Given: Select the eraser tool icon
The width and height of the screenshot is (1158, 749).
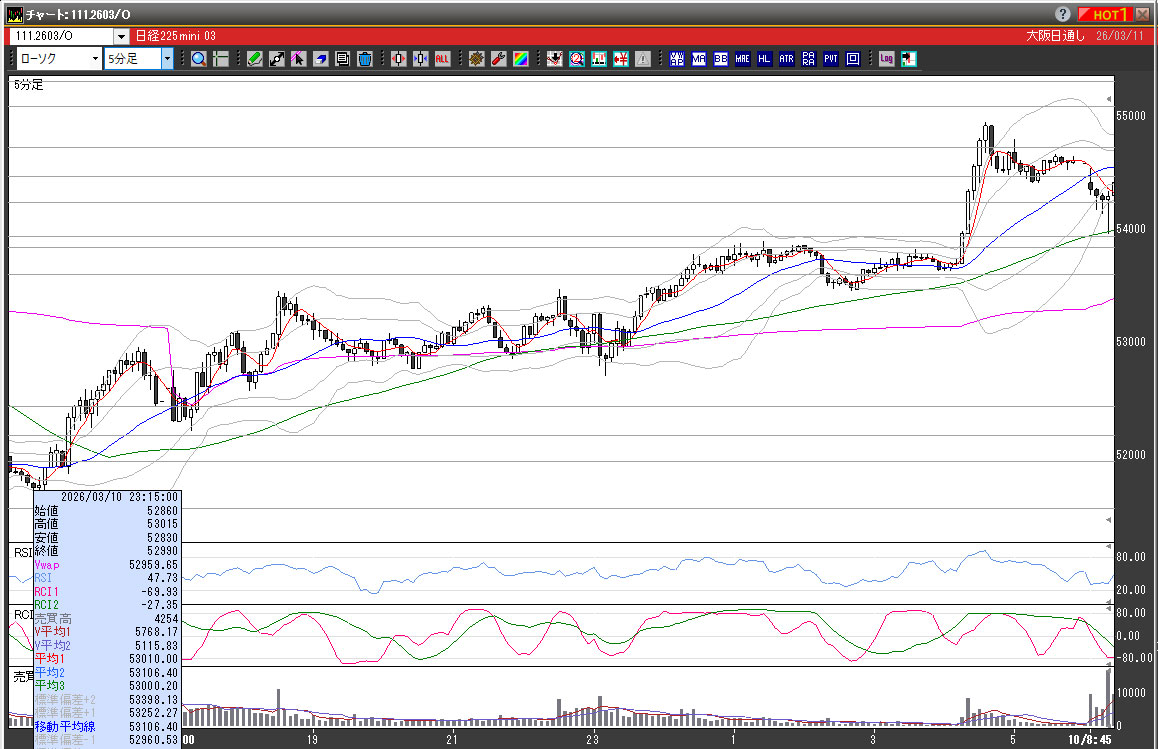Looking at the screenshot, I should 321,59.
